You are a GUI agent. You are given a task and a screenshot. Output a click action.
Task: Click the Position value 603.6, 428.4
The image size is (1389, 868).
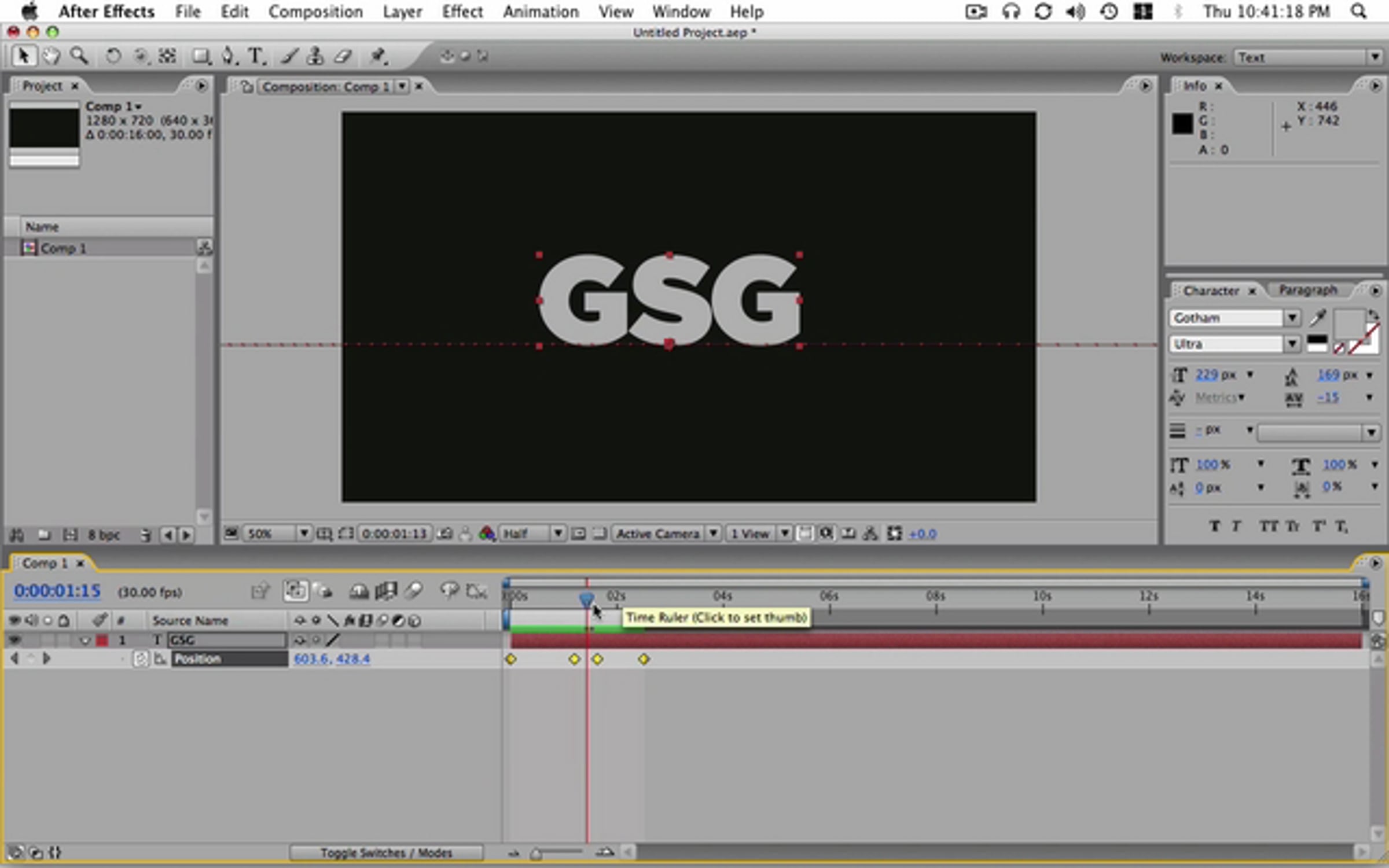[332, 659]
